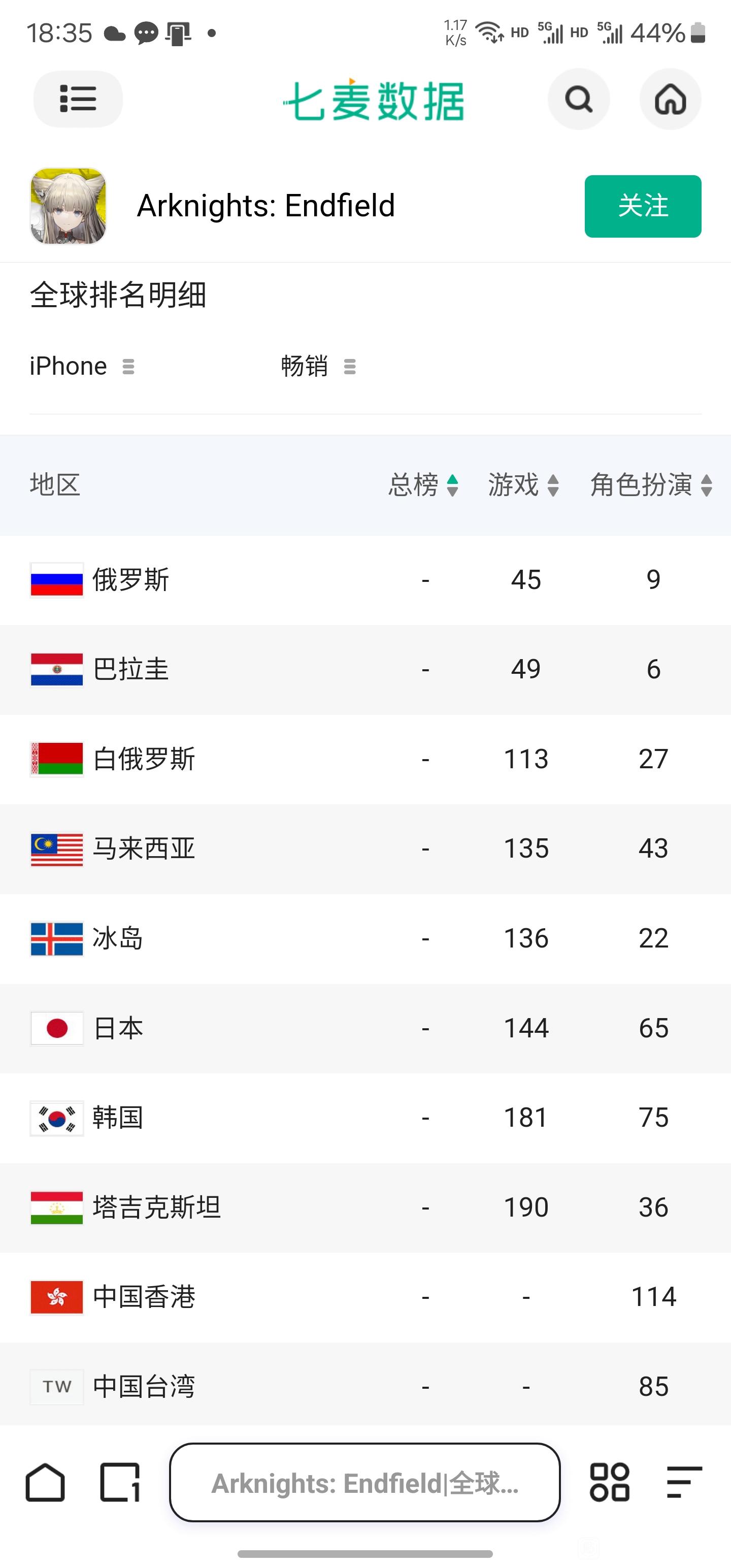Tap the 七麦数据 logo
The height and width of the screenshot is (1568, 731).
point(373,101)
